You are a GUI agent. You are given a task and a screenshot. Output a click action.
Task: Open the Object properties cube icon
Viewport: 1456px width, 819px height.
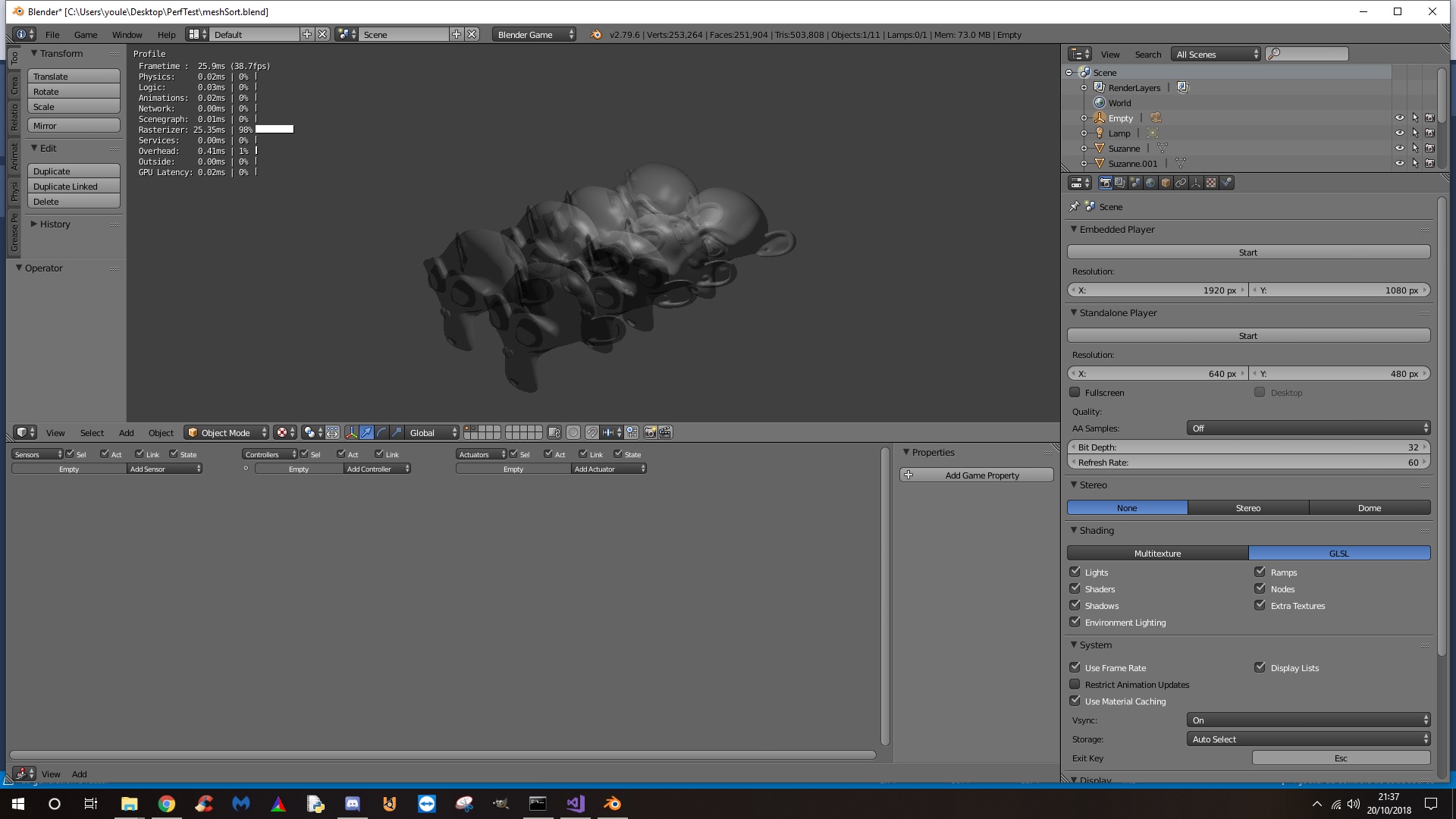1166,183
